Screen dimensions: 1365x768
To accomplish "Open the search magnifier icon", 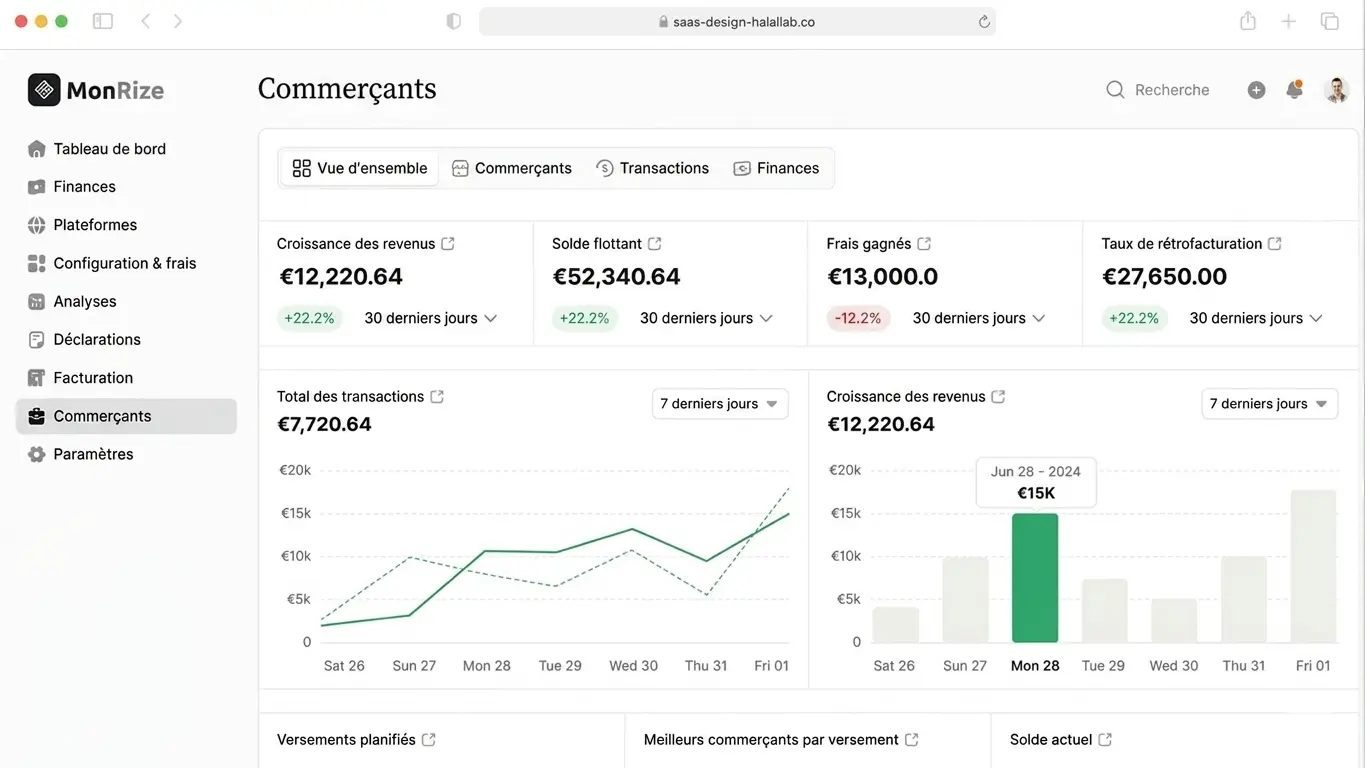I will pyautogui.click(x=1115, y=89).
